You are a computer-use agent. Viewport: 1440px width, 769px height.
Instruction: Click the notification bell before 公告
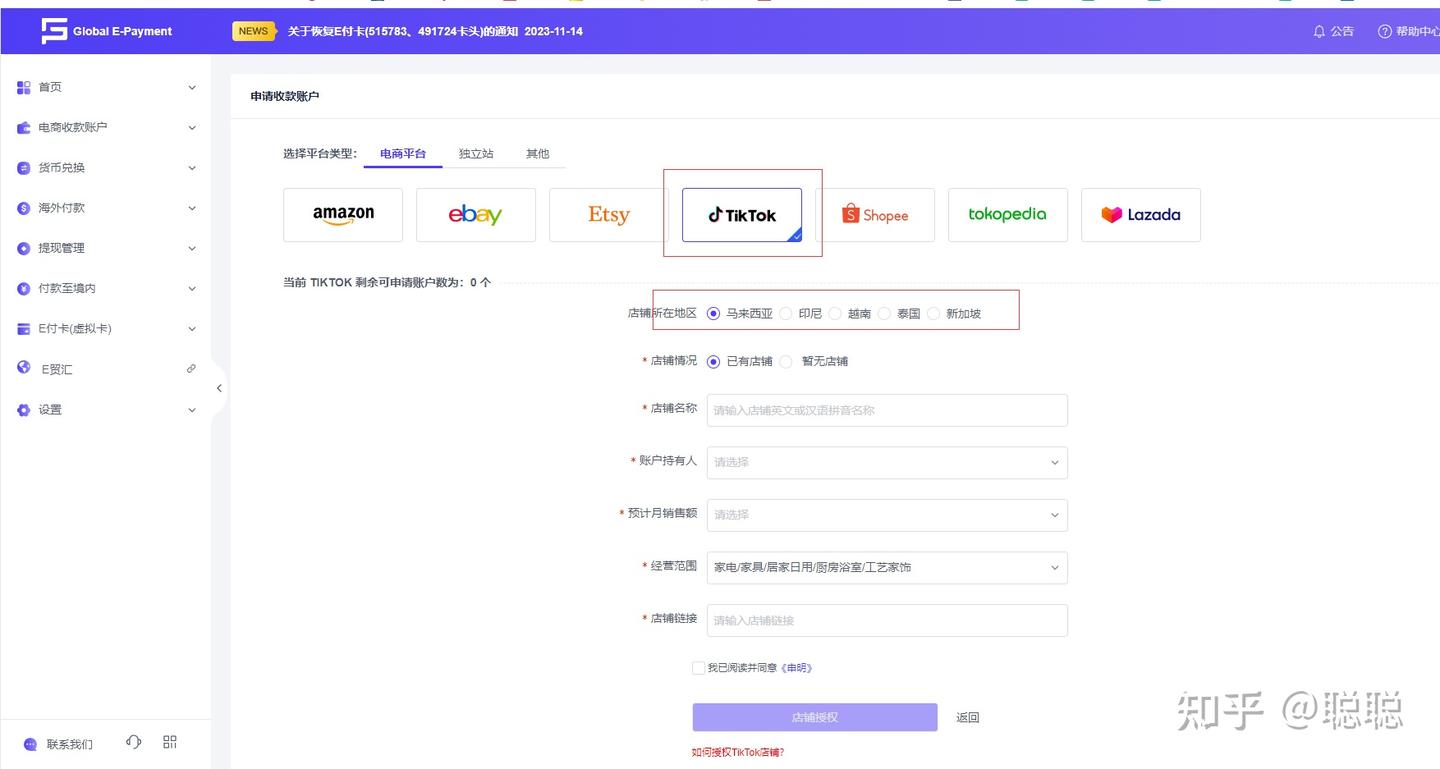tap(1320, 31)
